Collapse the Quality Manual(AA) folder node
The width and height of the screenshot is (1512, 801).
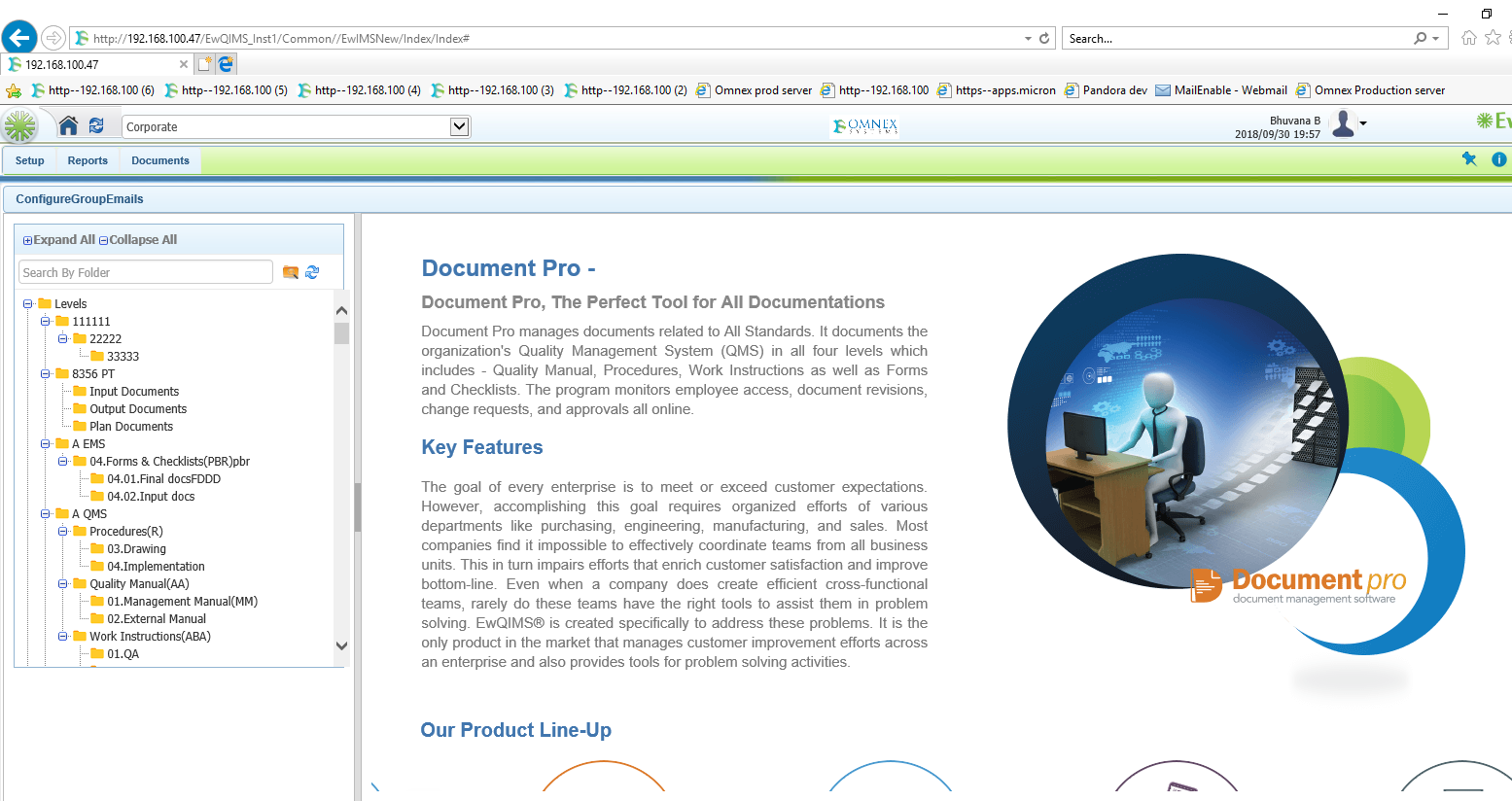tap(63, 584)
